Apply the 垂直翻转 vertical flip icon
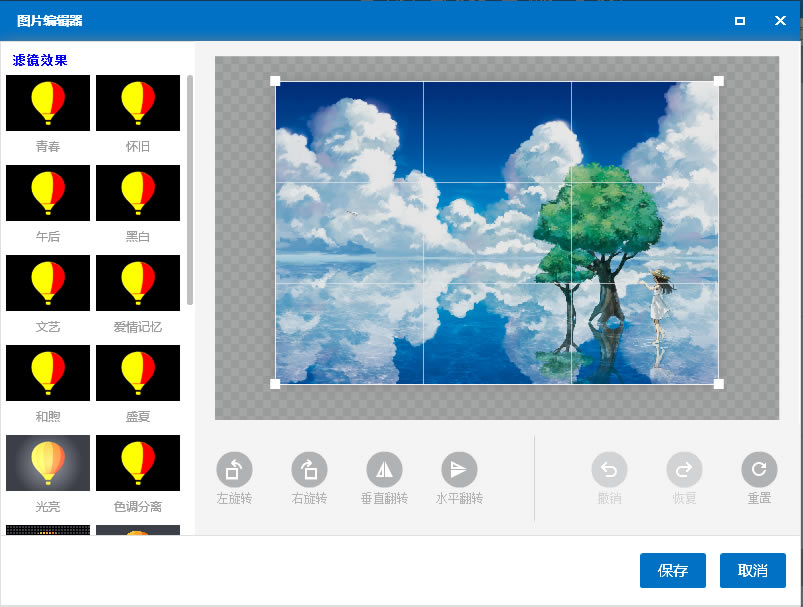The height and width of the screenshot is (607, 803). pyautogui.click(x=384, y=469)
